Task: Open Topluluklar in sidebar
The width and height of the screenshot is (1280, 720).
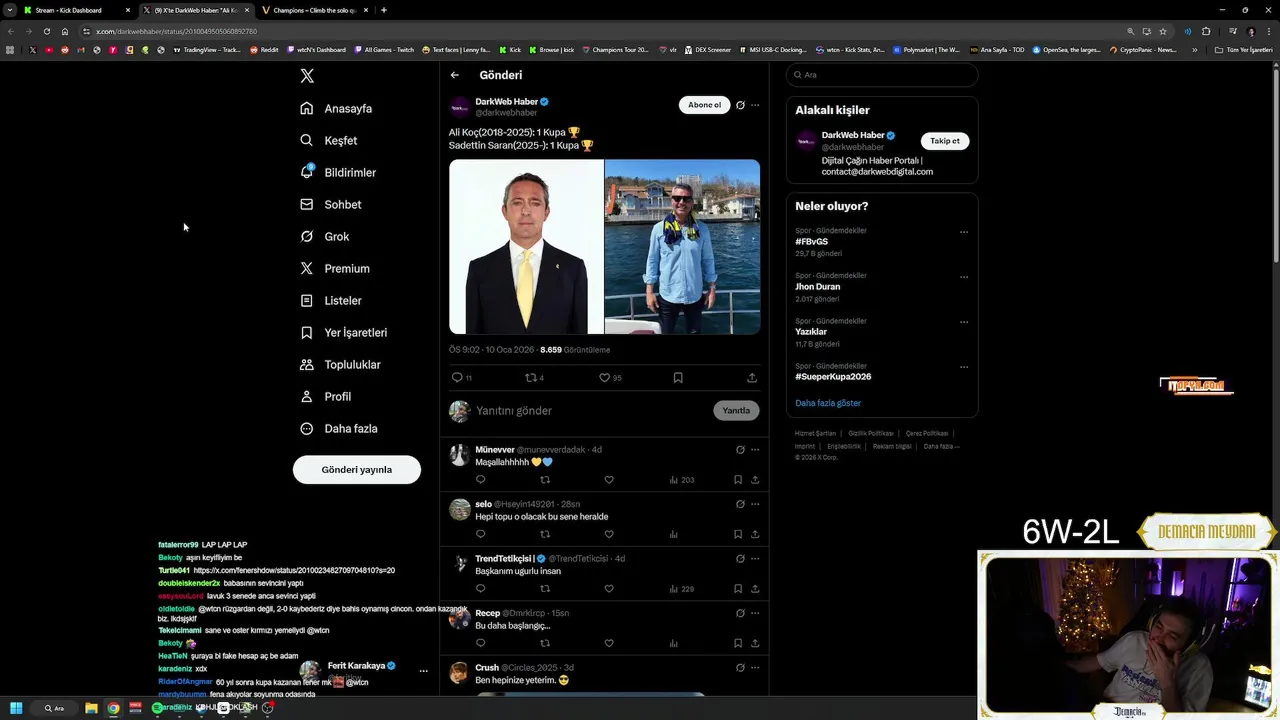Action: [x=341, y=364]
